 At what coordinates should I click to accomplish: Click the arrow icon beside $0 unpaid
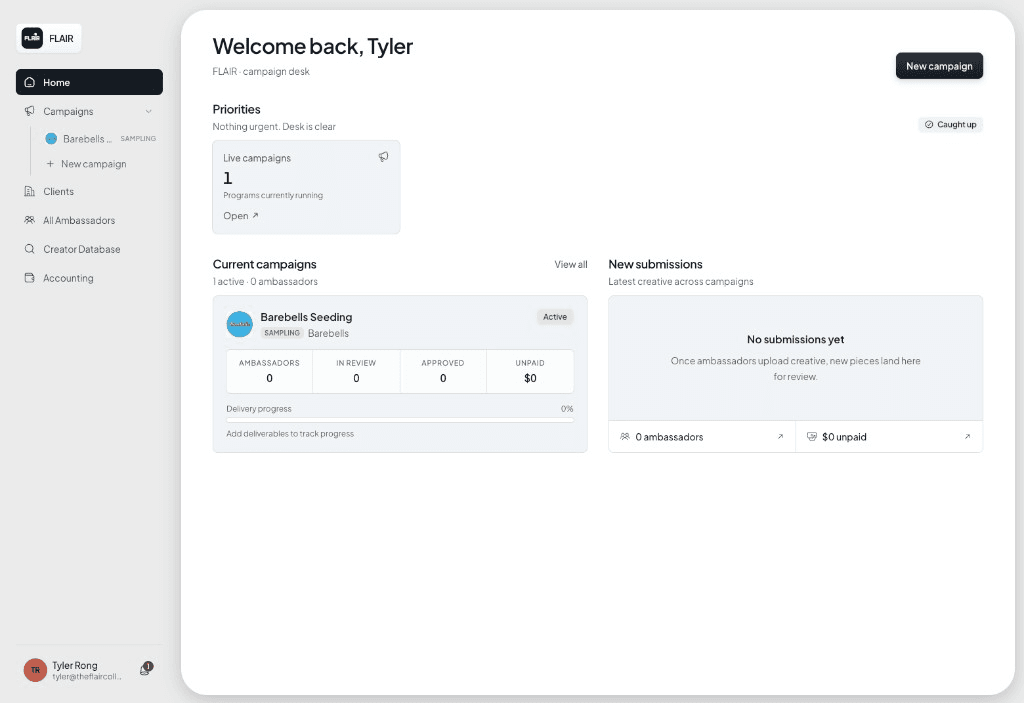tap(967, 436)
